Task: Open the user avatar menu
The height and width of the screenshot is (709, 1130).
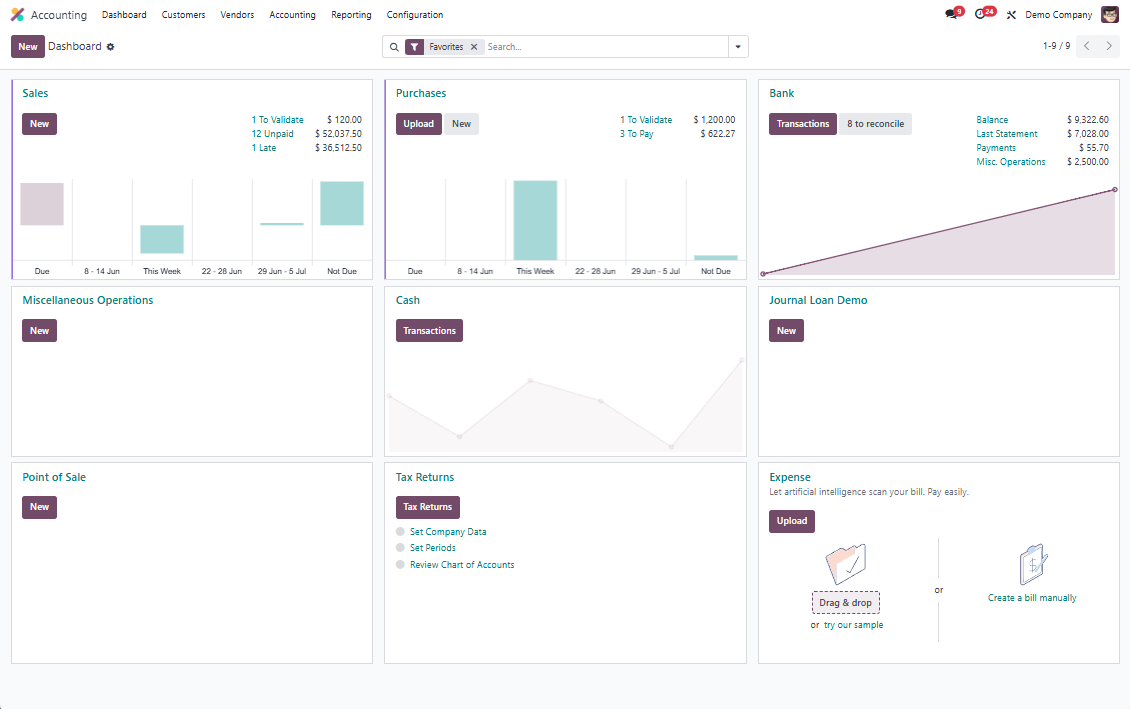Action: click(x=1110, y=15)
